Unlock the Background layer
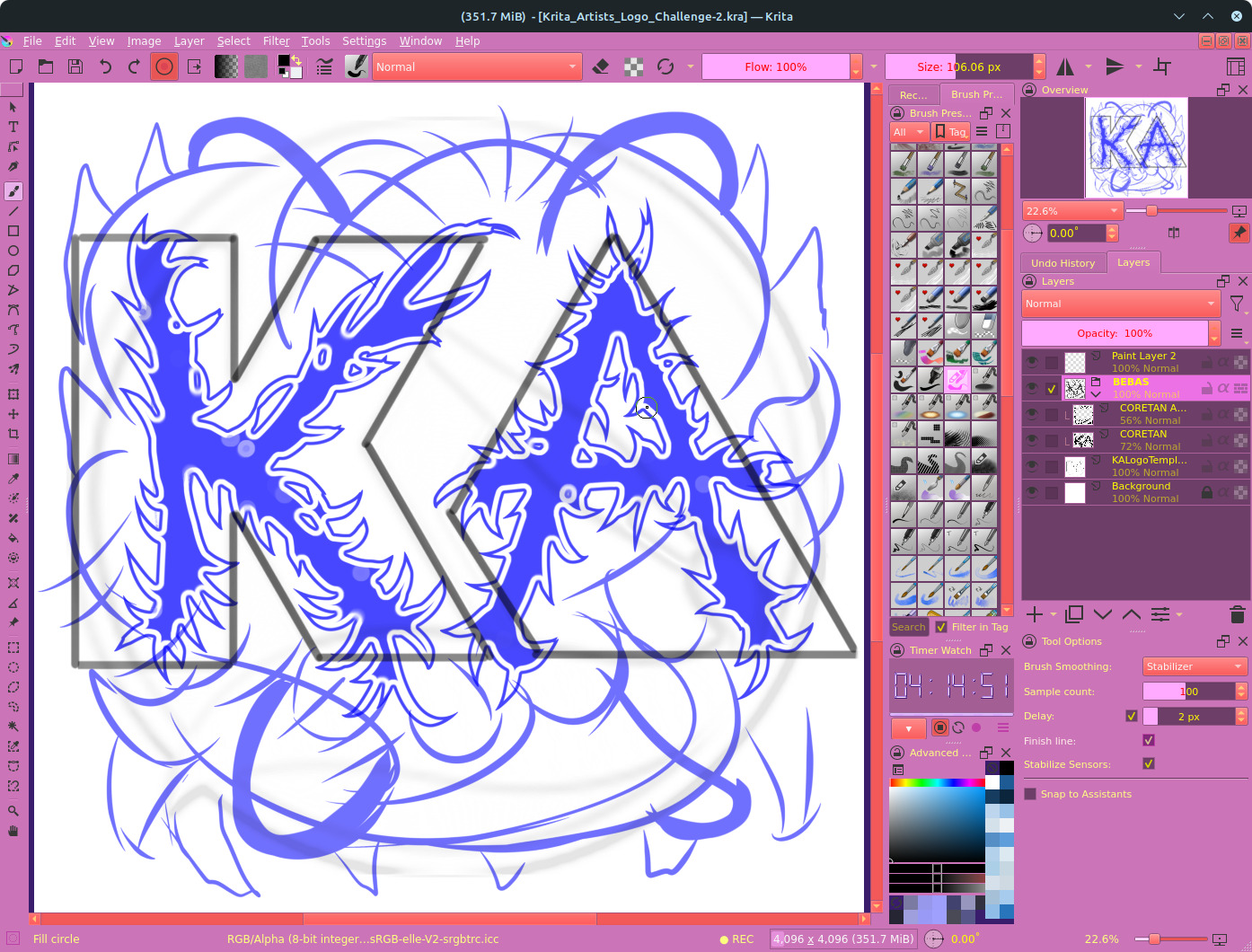Screen dimensions: 1252x952 tap(1207, 492)
